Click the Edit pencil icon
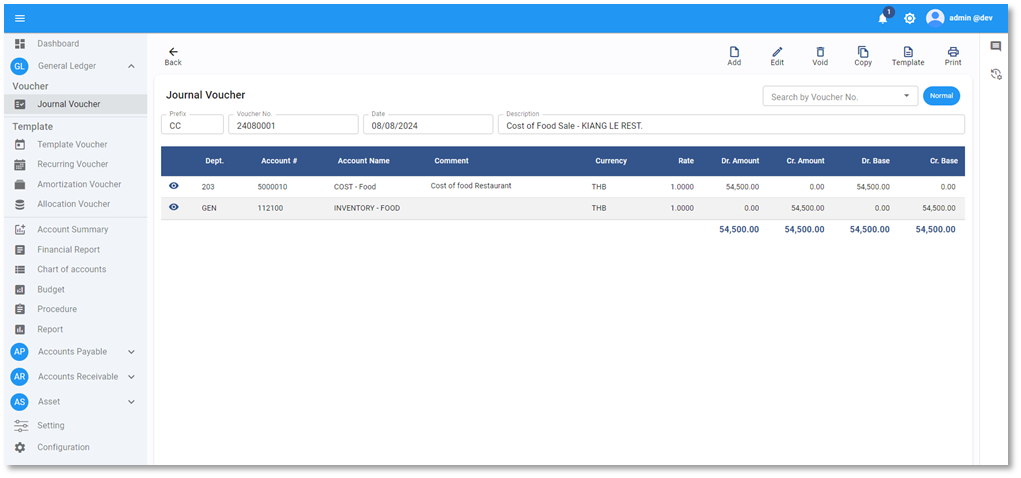1021x478 pixels. [x=777, y=55]
